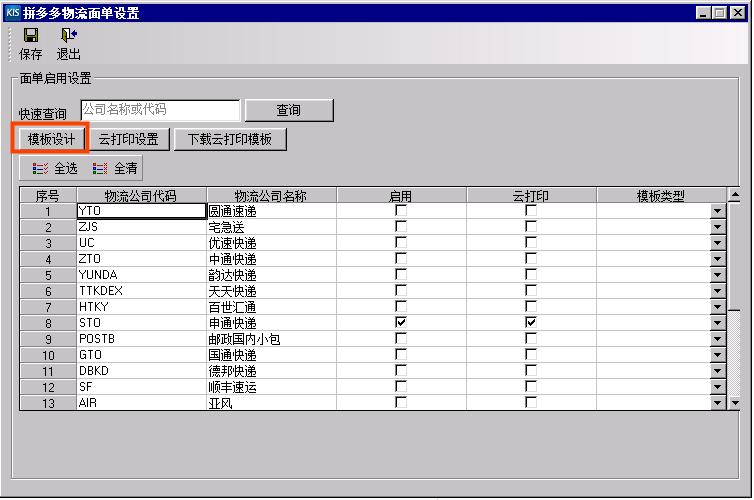The height and width of the screenshot is (500, 754).
Task: Check 云打印 for YTO 圆通速递
Action: point(531,211)
